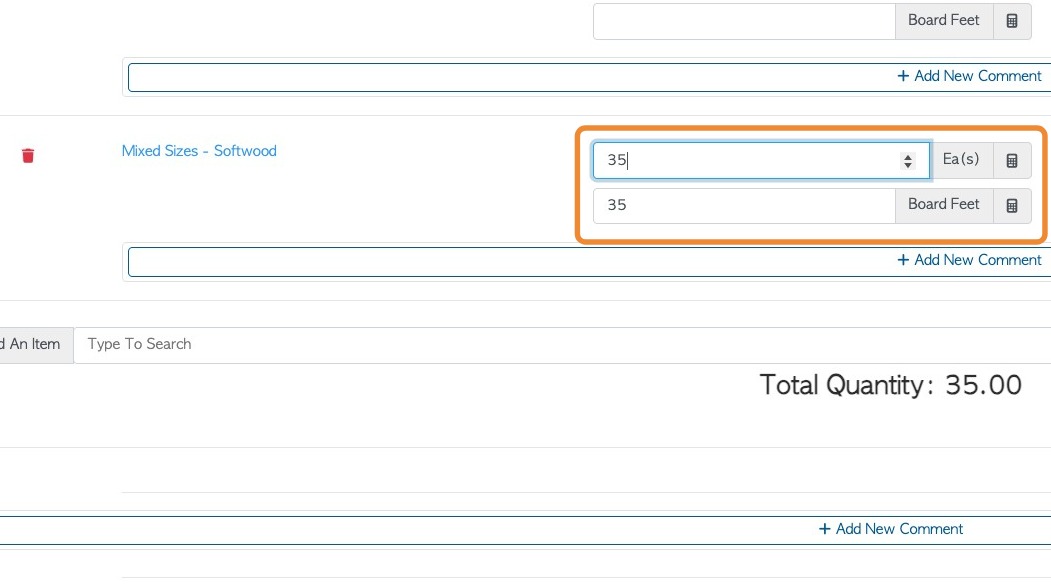1051x587 pixels.
Task: Click Add New Comment text at page bottom
Action: pos(899,529)
